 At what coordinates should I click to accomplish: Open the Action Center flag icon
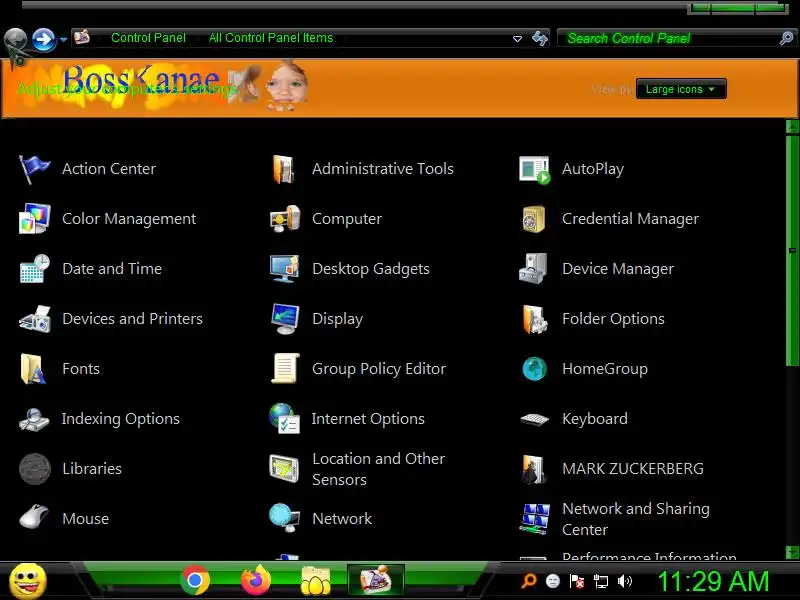(34, 169)
